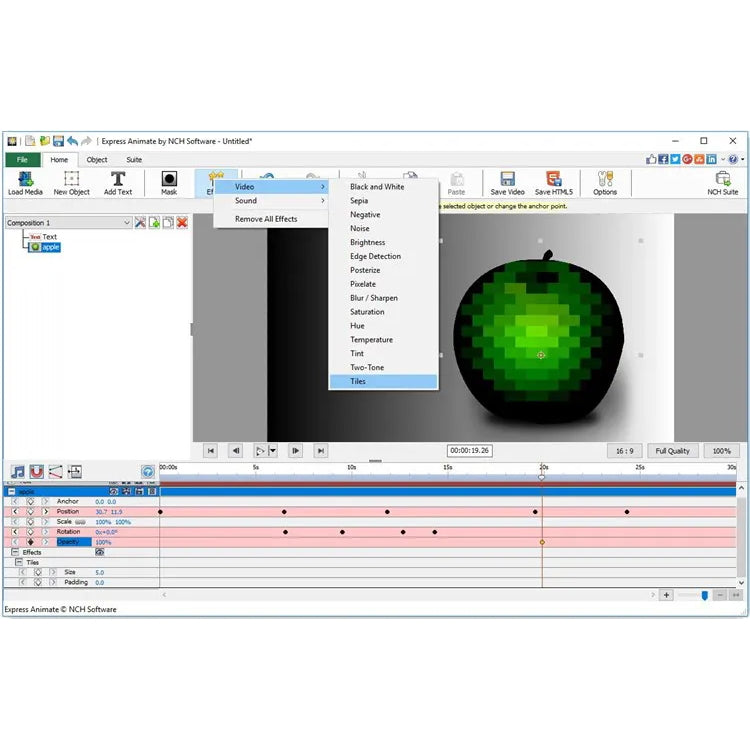The width and height of the screenshot is (750, 750).
Task: Expand the Sound effects submenu
Action: pos(271,201)
